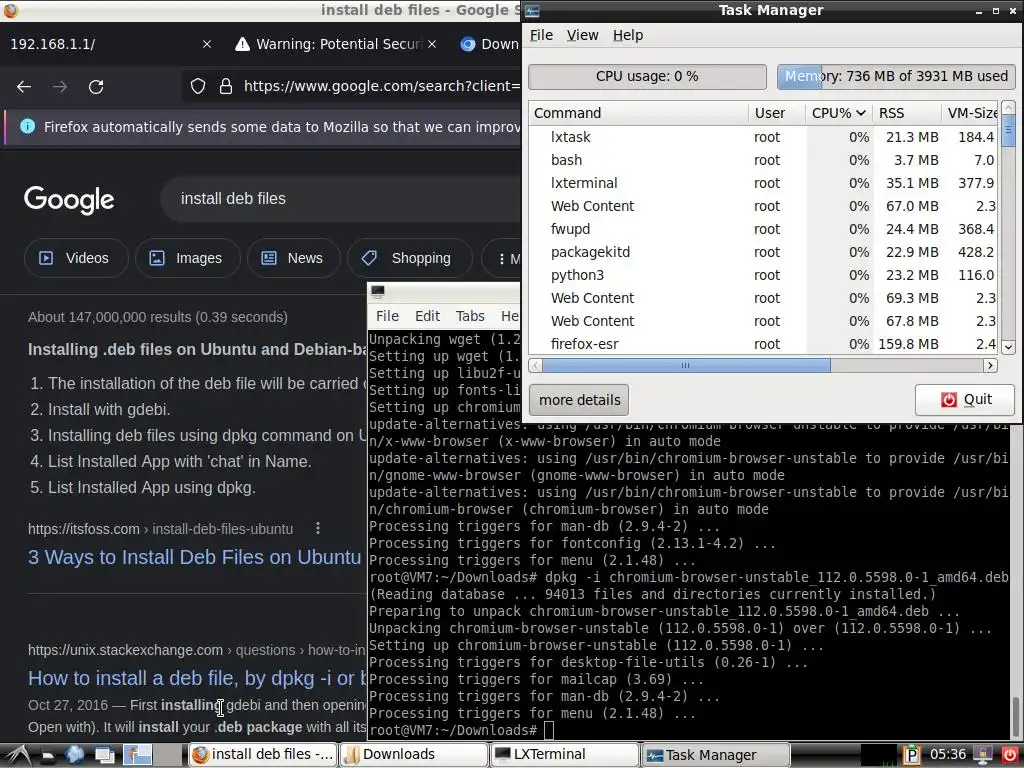Click the network monitor tray icon

[x=982, y=755]
